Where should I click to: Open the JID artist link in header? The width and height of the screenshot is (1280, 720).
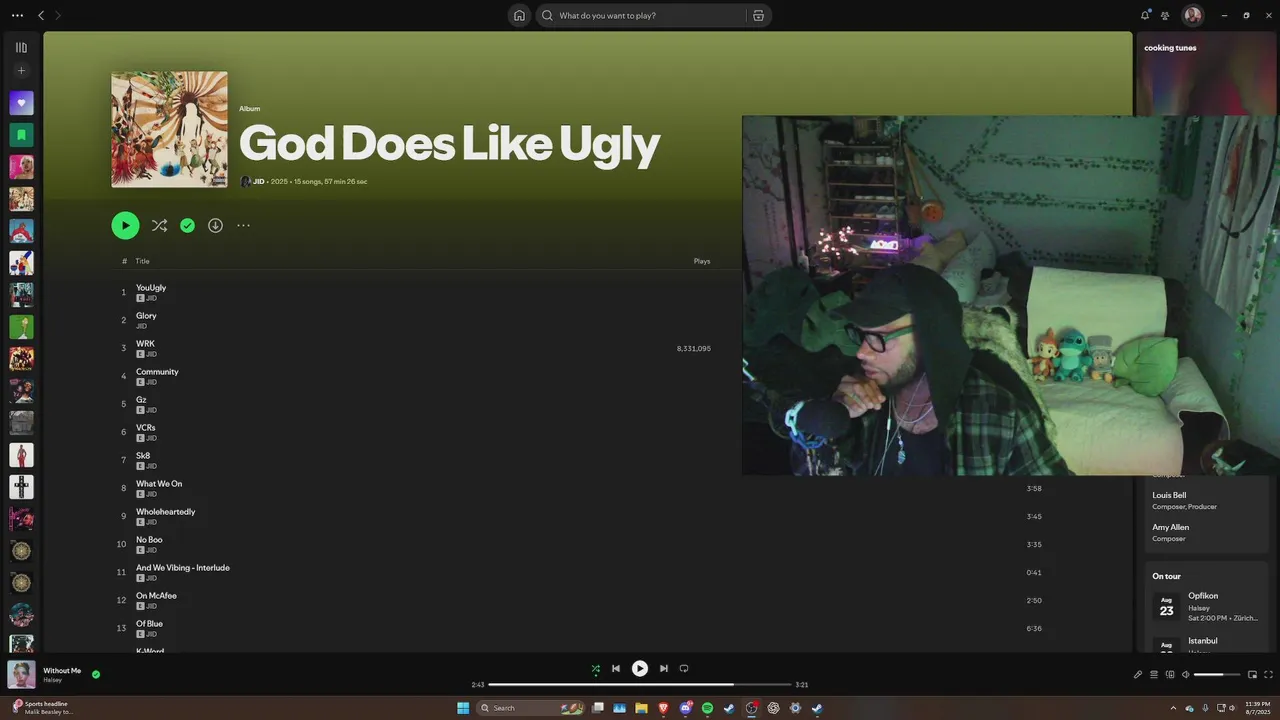(x=259, y=181)
